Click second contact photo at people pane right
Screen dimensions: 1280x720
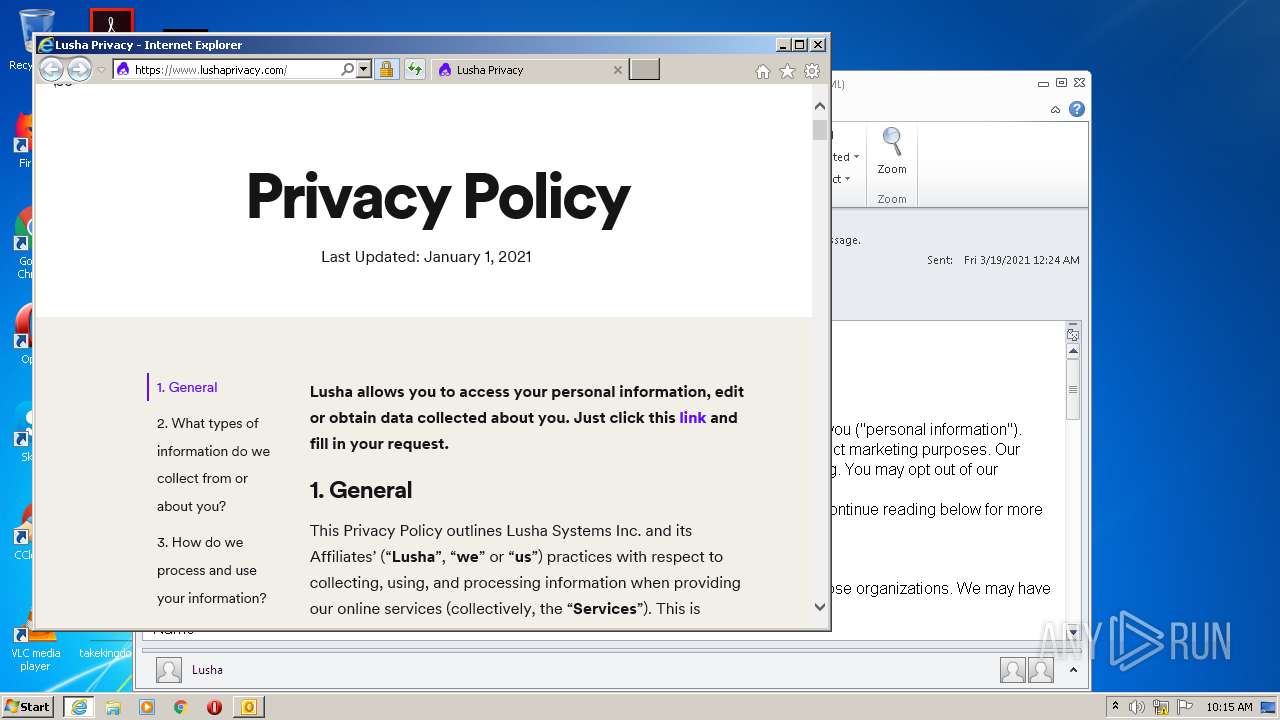point(1041,670)
